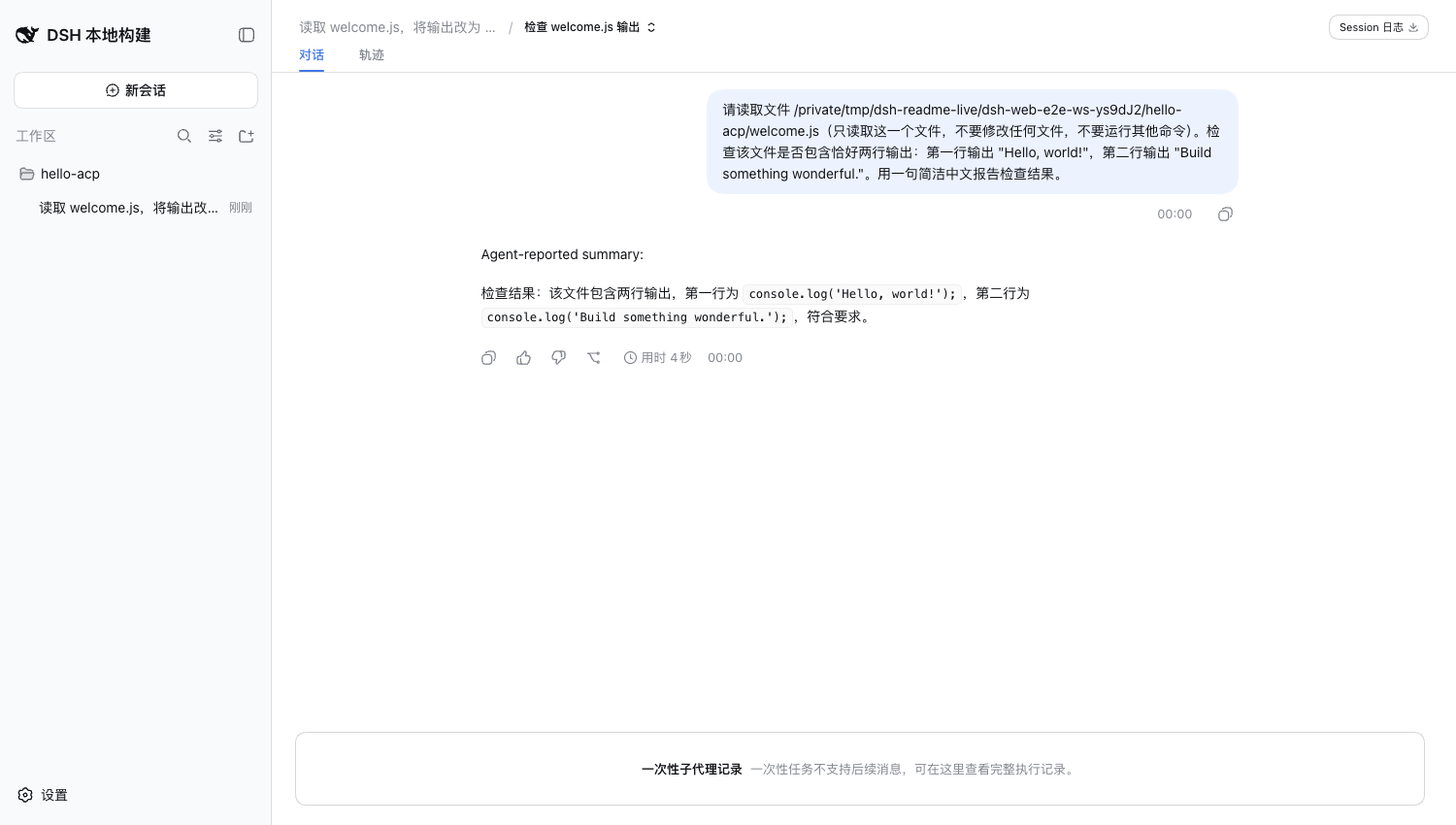
Task: Download Session 日志 log
Action: tap(1378, 27)
